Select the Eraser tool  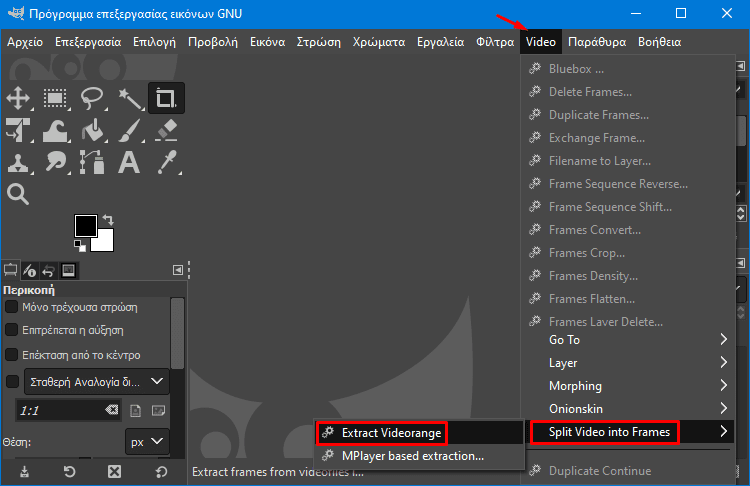tap(166, 130)
